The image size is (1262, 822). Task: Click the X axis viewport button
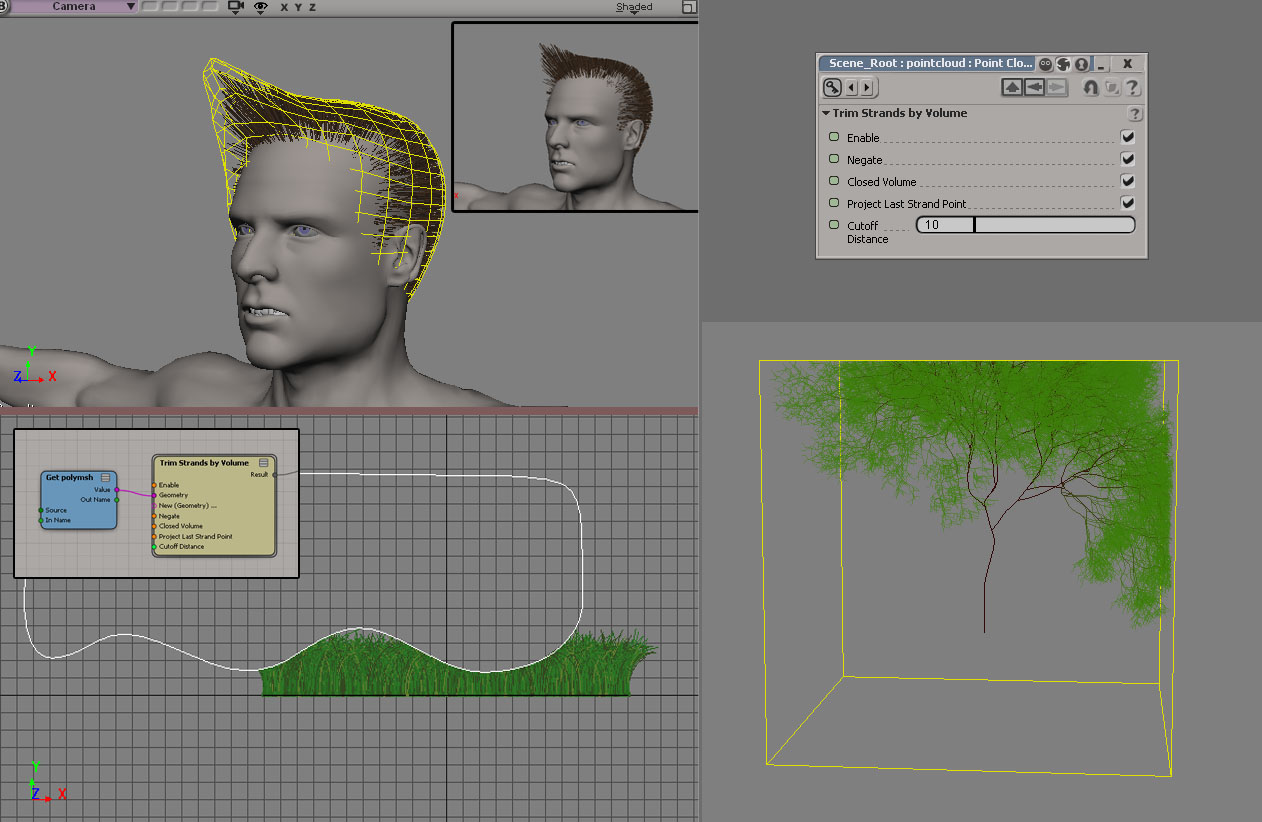pos(284,7)
